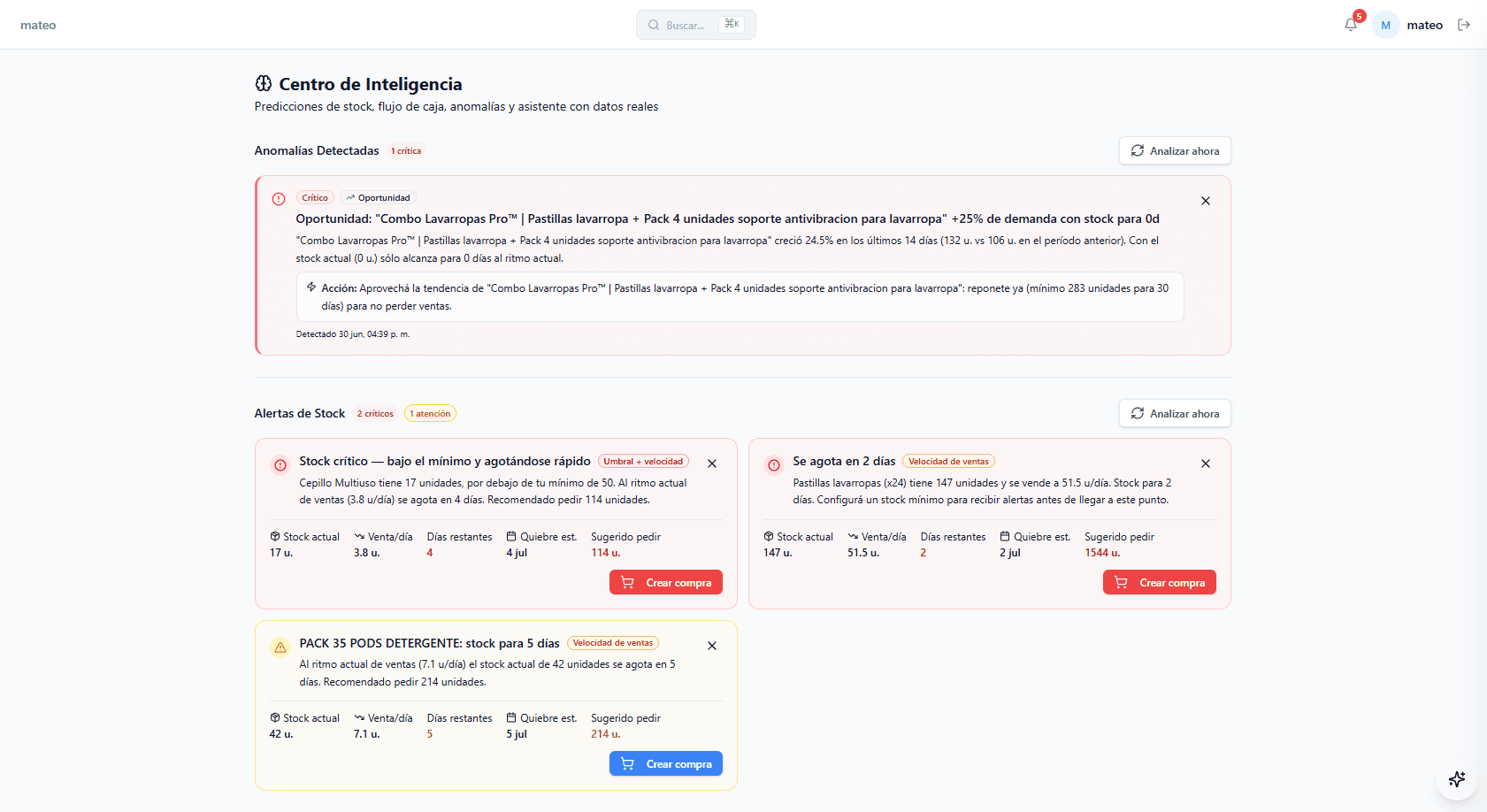Click the 1 crítica badge

click(406, 151)
